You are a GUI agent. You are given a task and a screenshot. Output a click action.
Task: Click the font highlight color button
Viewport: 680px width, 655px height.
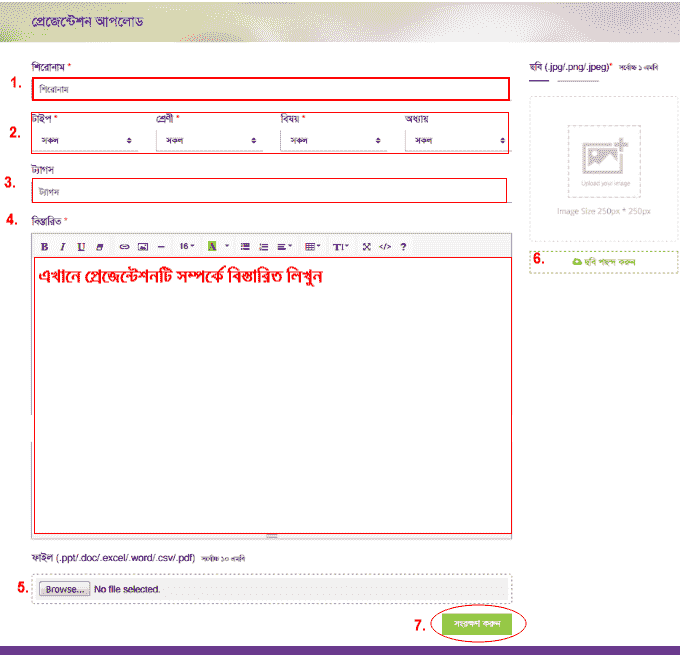(x=213, y=246)
